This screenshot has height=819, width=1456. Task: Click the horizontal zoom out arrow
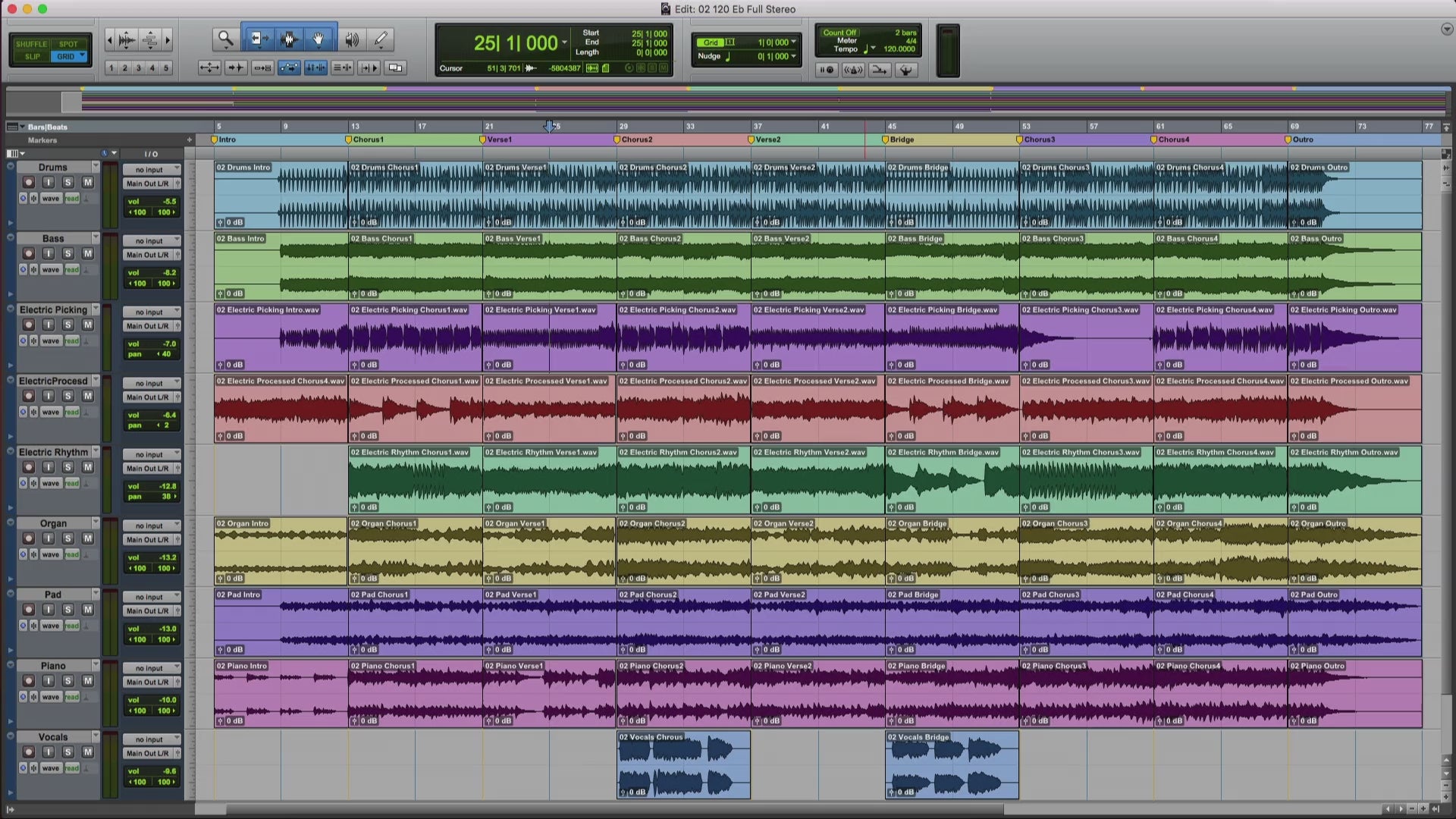point(110,39)
